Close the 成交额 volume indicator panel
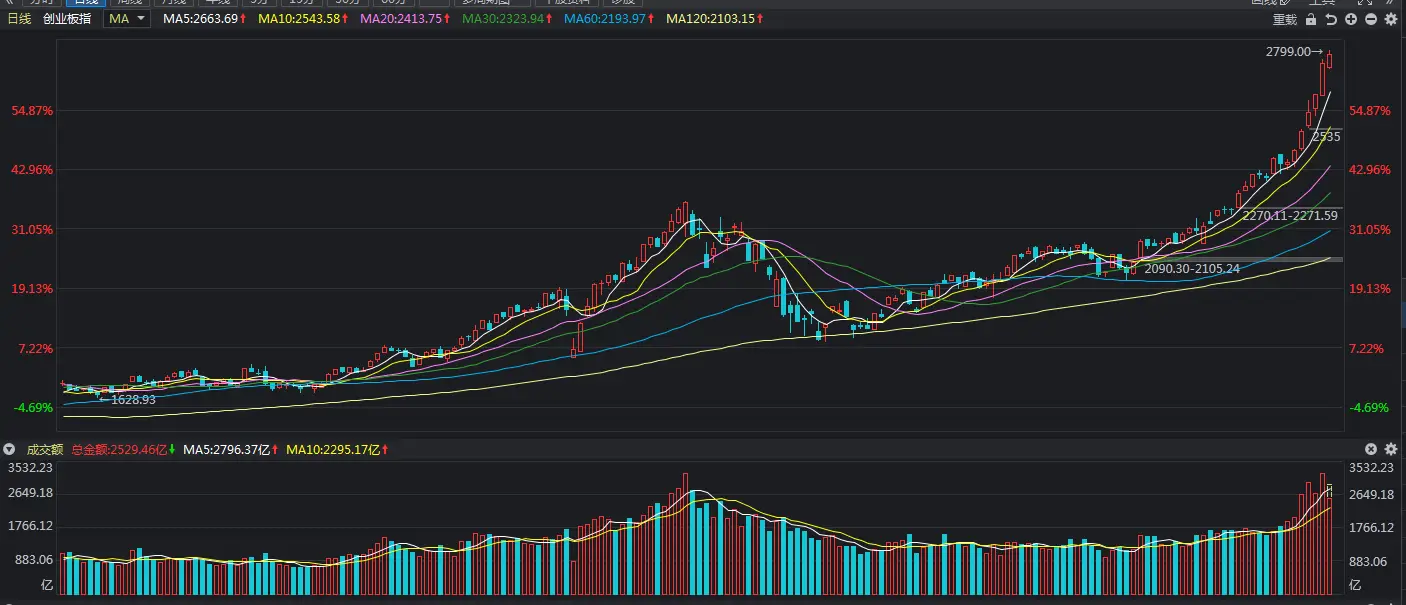This screenshot has height=605, width=1406. coord(1371,450)
